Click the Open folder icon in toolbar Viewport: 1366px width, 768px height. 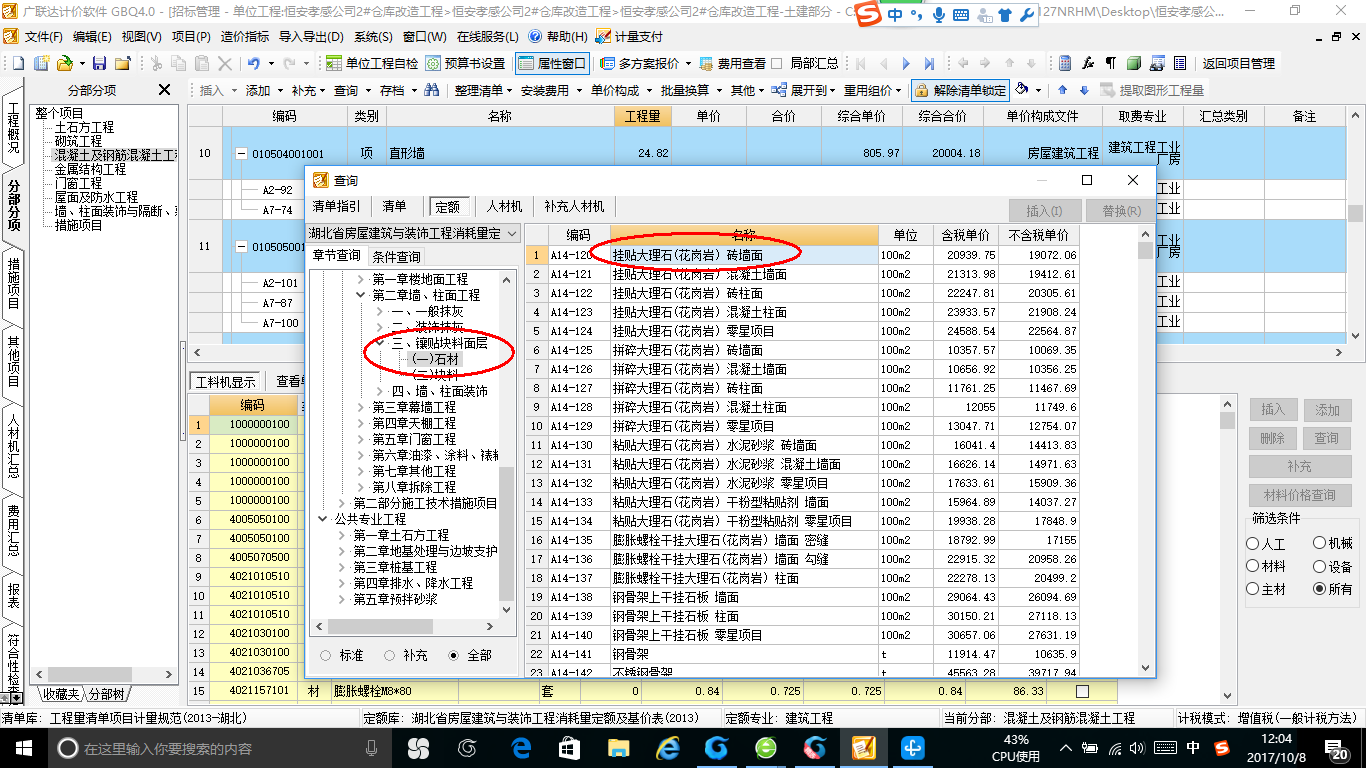64,63
